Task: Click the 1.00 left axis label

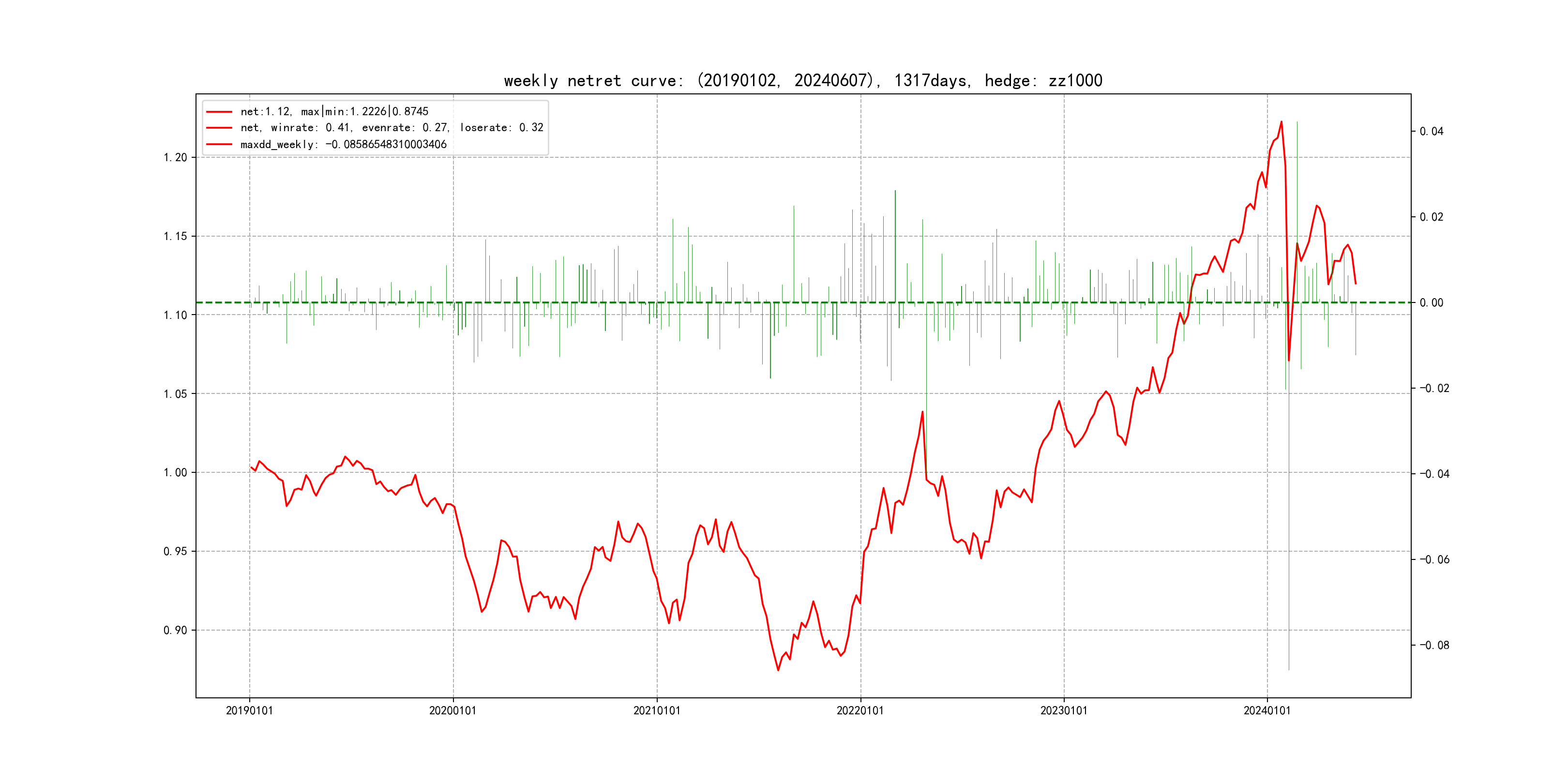Action: pyautogui.click(x=175, y=472)
